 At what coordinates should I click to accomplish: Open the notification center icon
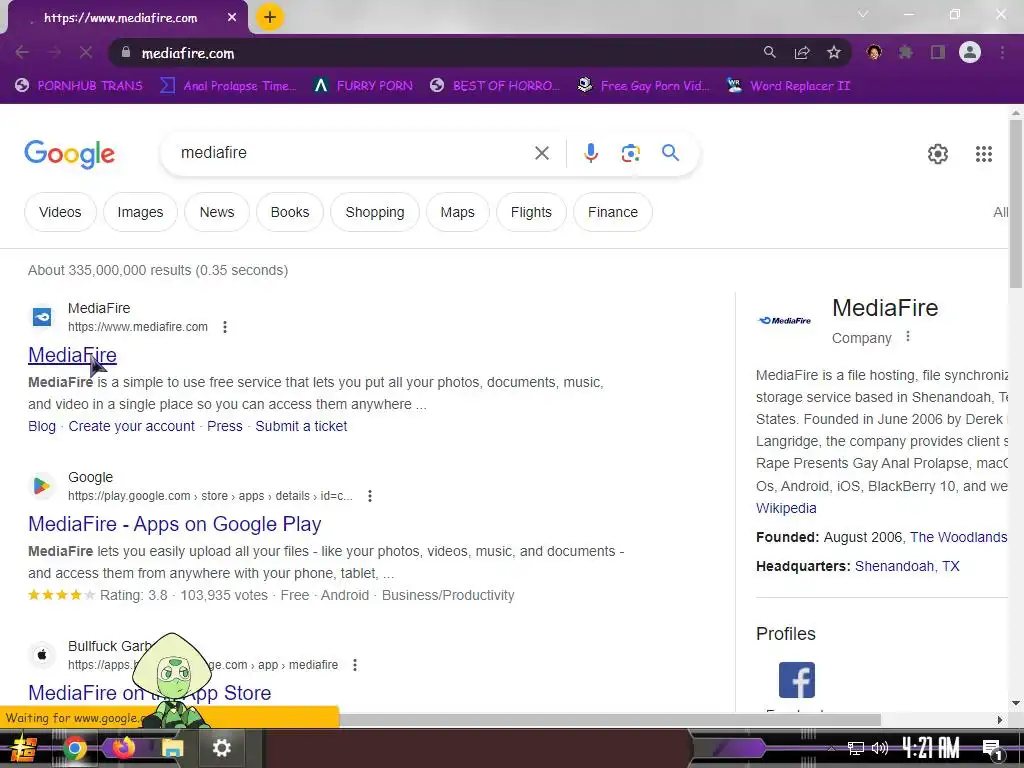click(x=992, y=748)
